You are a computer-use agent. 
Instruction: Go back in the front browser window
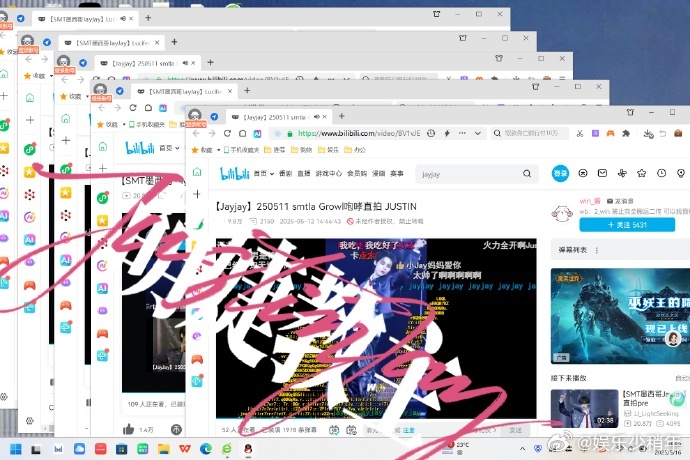[x=196, y=133]
